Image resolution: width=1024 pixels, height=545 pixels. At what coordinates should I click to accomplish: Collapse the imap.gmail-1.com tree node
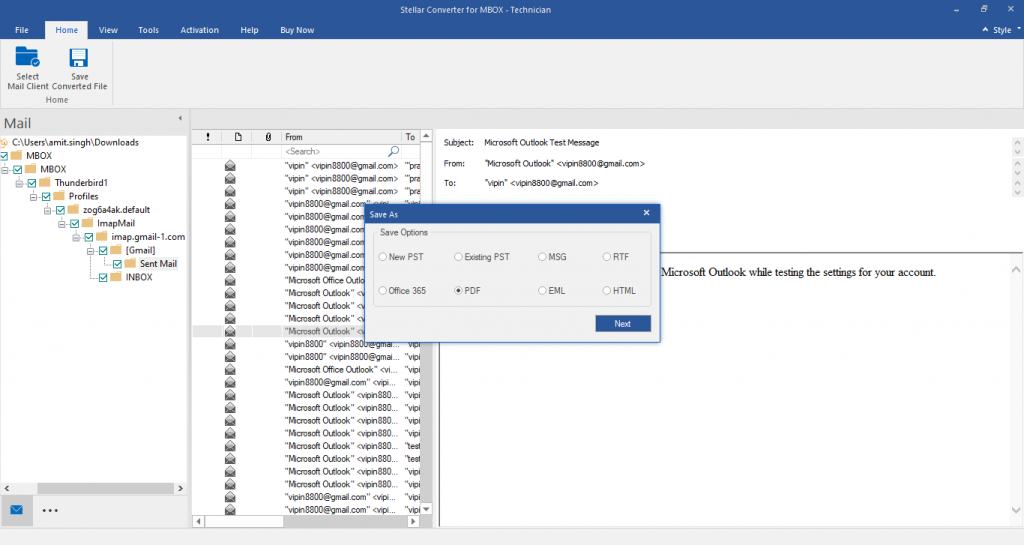coord(76,237)
